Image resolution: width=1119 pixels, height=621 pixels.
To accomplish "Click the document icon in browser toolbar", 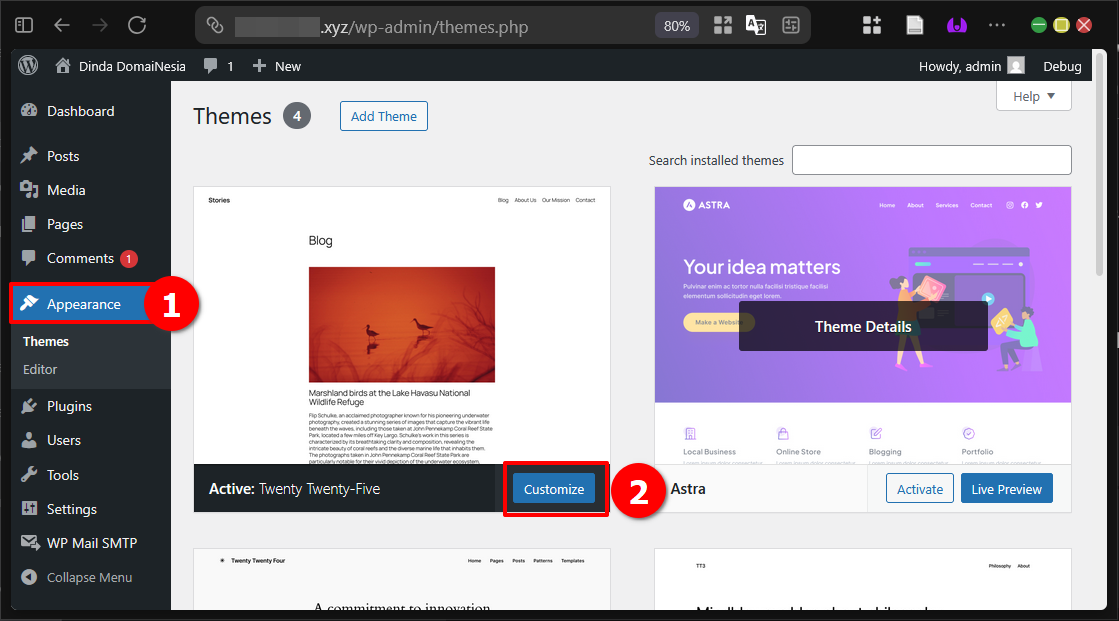I will pos(915,26).
